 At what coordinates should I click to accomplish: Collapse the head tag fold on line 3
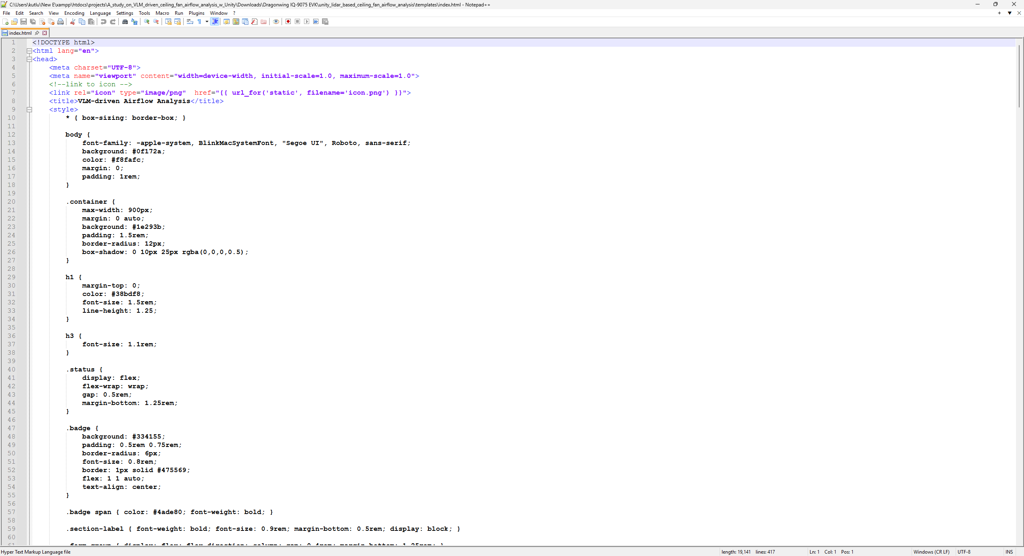pyautogui.click(x=29, y=59)
